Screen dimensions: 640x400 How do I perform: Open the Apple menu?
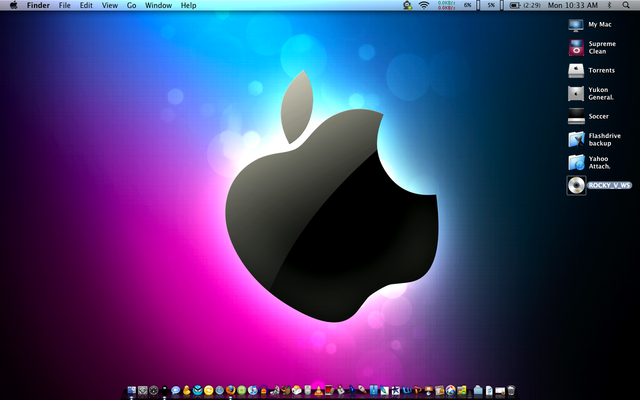point(13,5)
